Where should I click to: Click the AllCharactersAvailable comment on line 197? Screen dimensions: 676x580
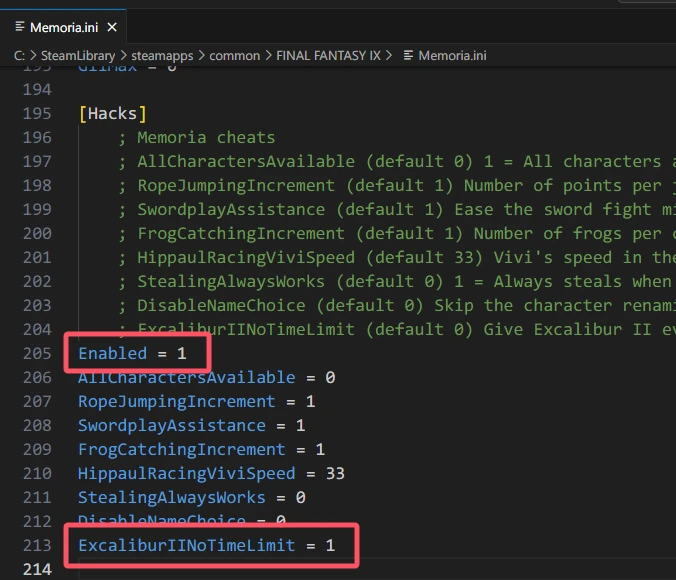point(397,162)
